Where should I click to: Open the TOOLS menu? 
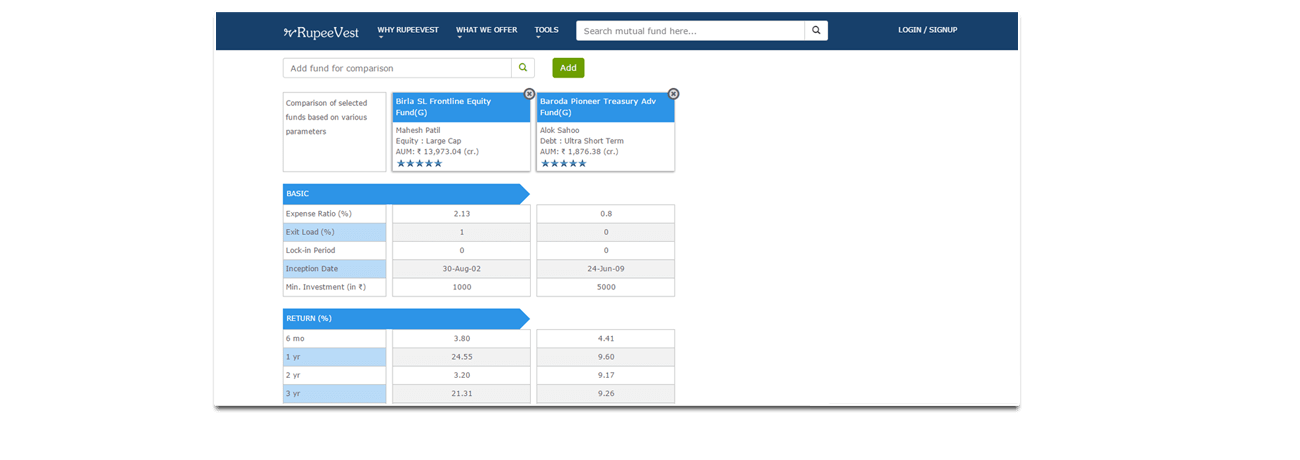click(x=546, y=31)
